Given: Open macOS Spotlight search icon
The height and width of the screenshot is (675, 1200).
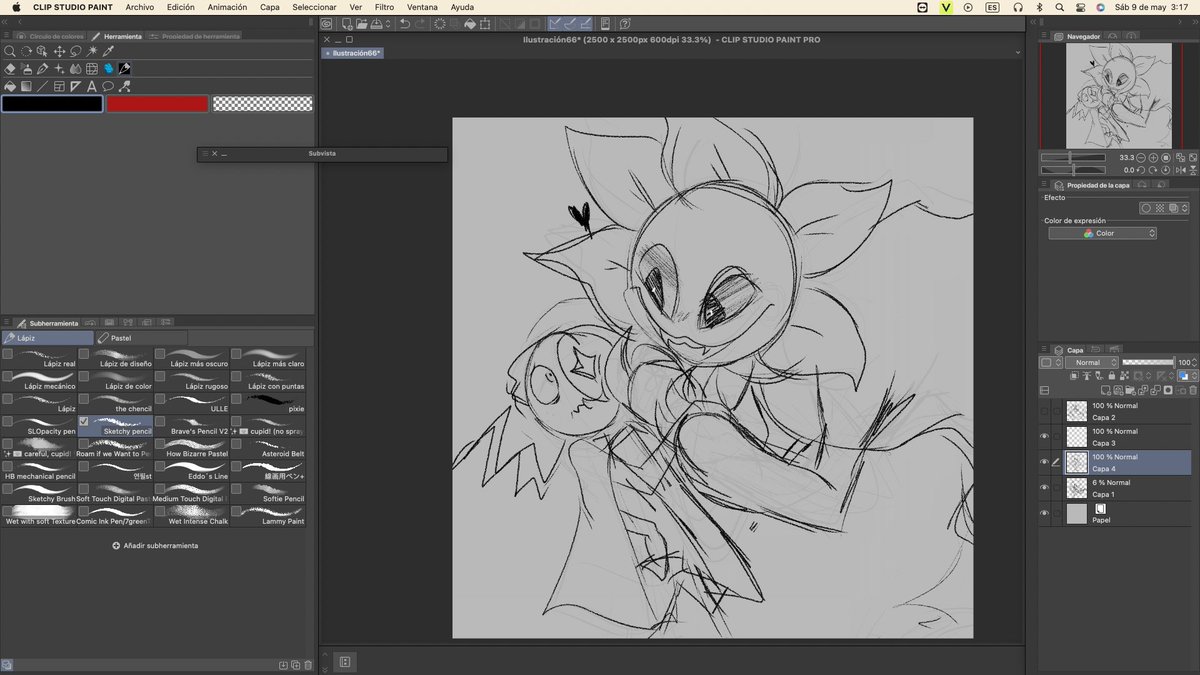Looking at the screenshot, I should tap(1059, 7).
